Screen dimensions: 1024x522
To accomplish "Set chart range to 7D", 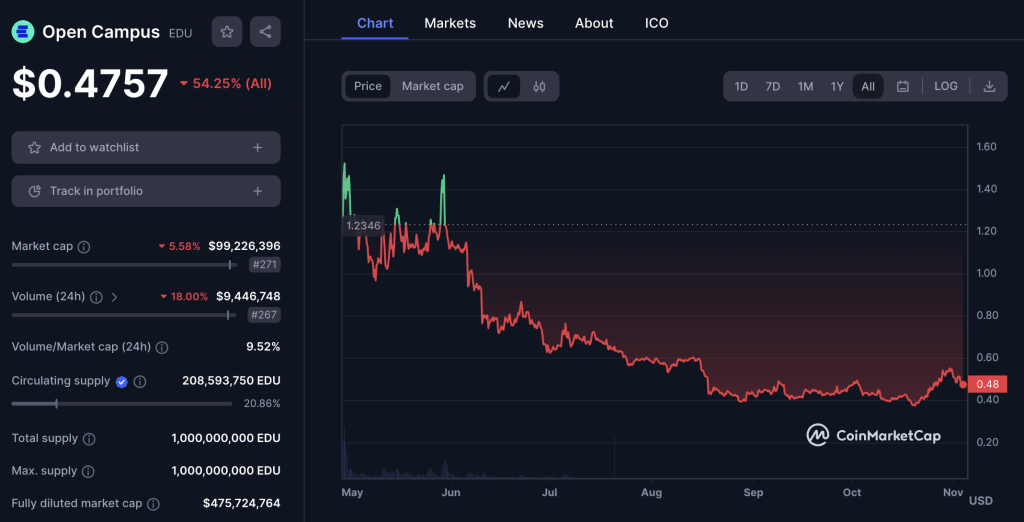I will point(773,86).
